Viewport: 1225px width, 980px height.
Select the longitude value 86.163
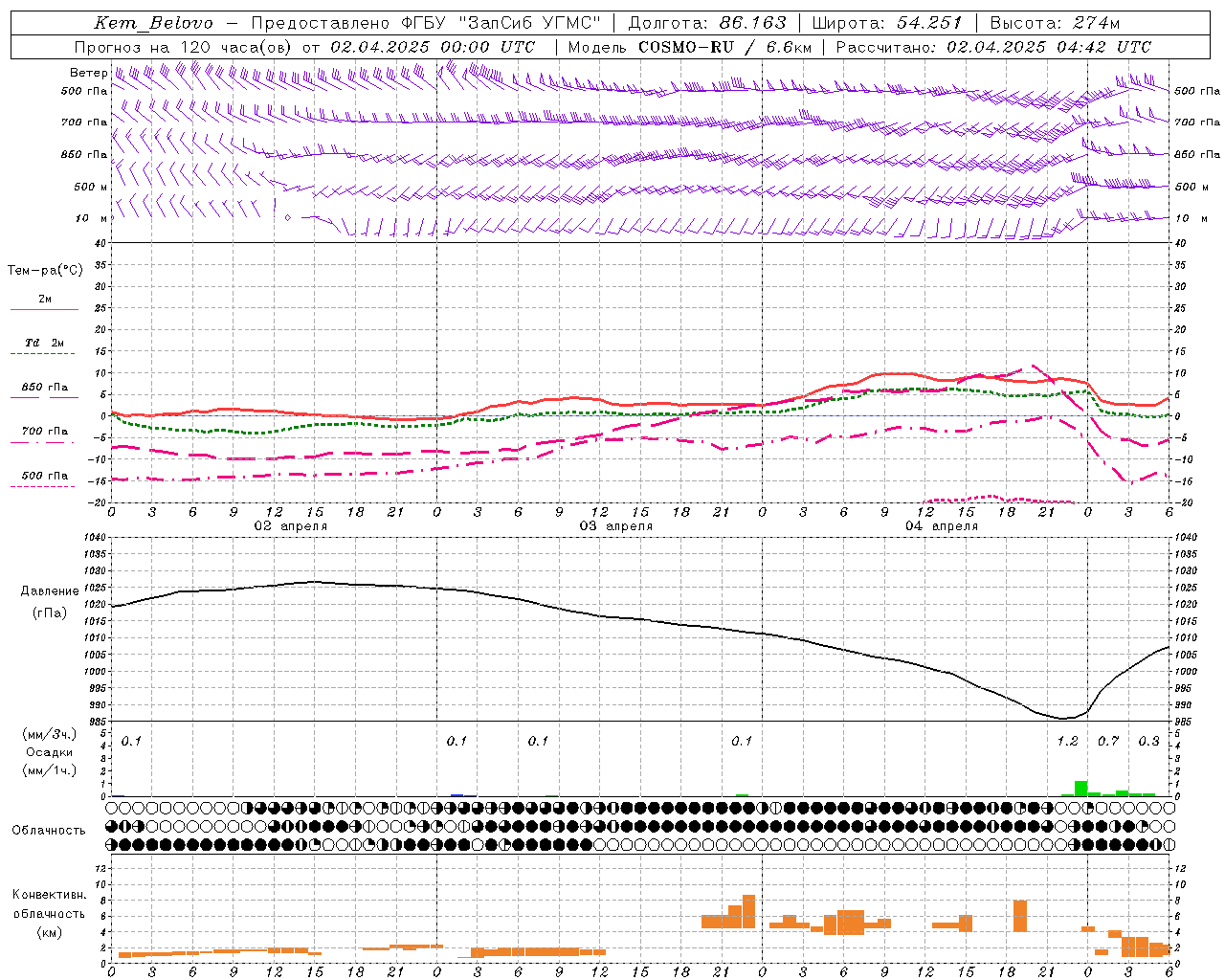click(752, 23)
